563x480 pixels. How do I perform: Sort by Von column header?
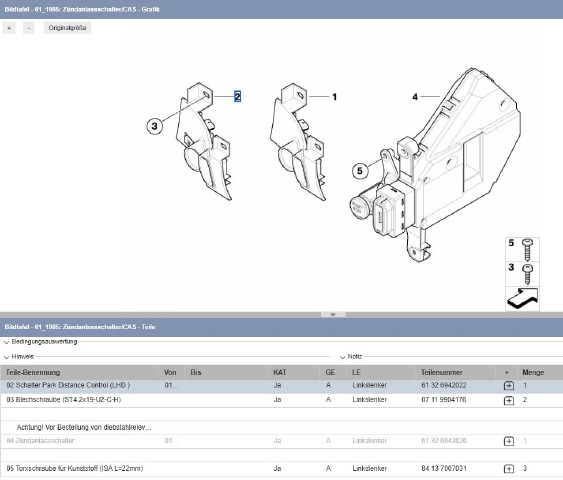coord(171,372)
